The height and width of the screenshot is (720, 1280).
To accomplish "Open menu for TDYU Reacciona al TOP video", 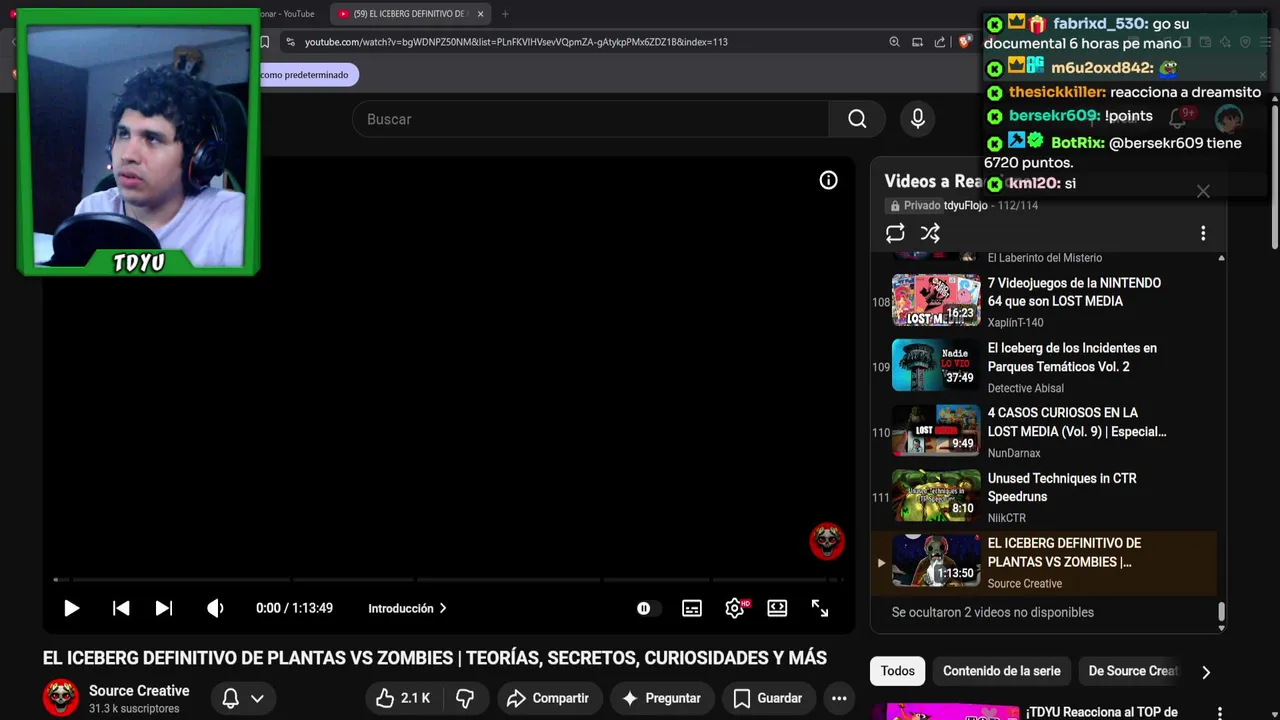I will point(1220,713).
